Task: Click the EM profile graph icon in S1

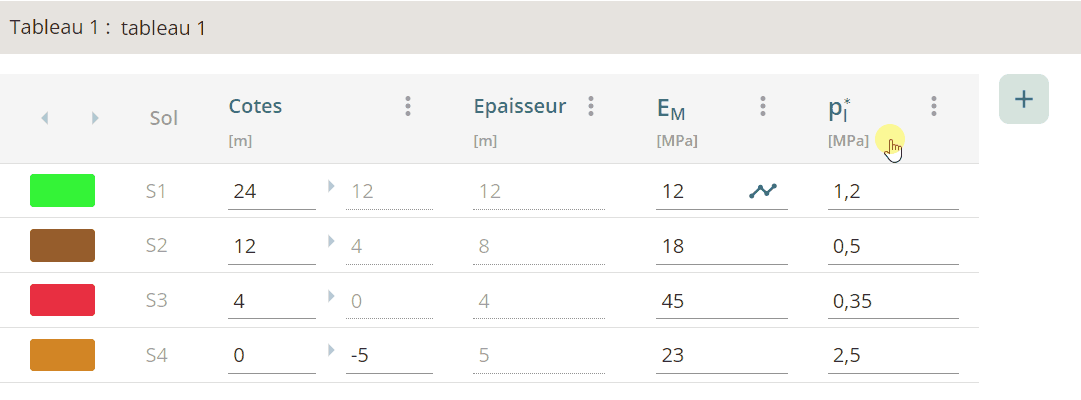Action: point(763,190)
